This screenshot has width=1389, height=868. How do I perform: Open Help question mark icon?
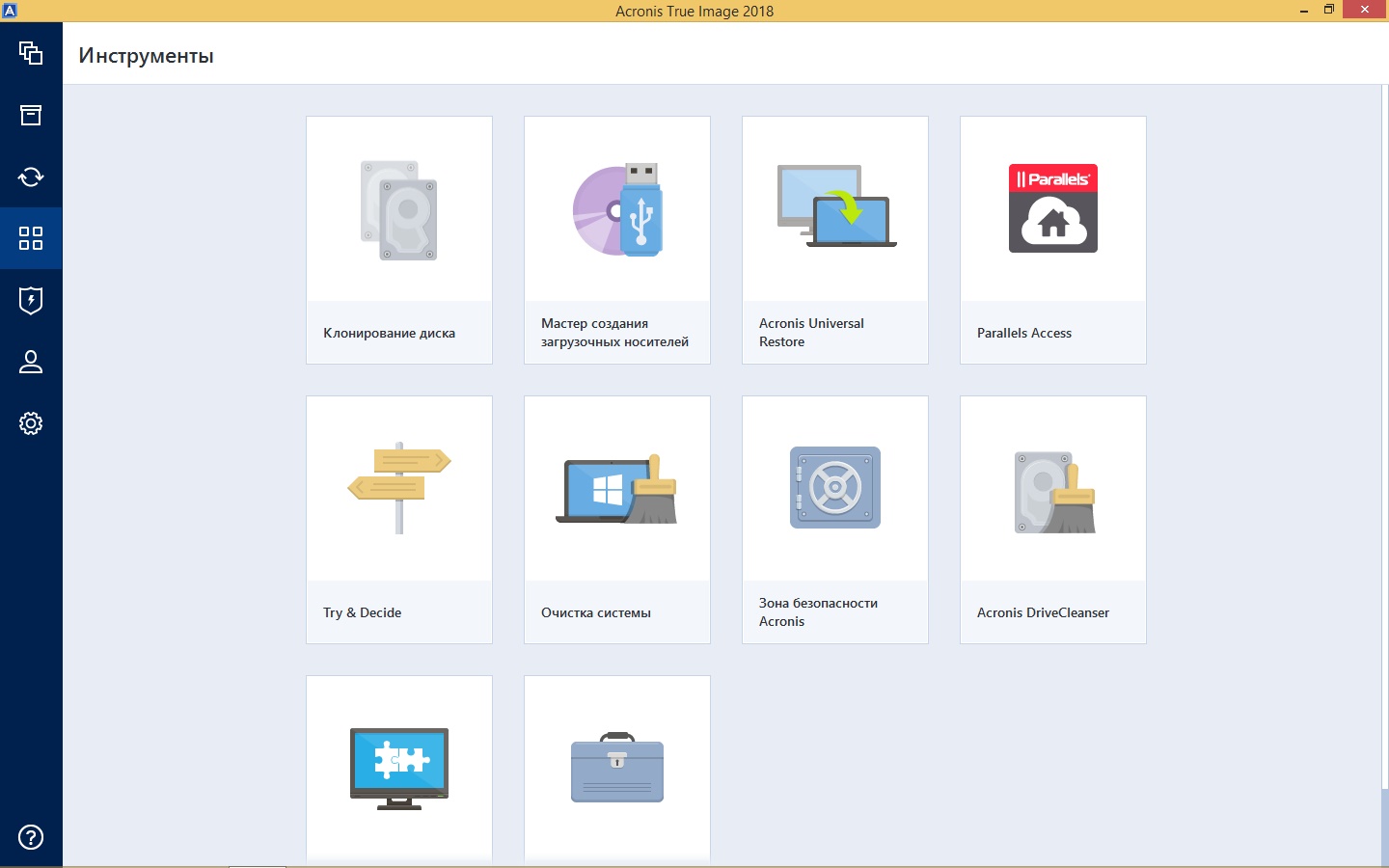pos(31,837)
